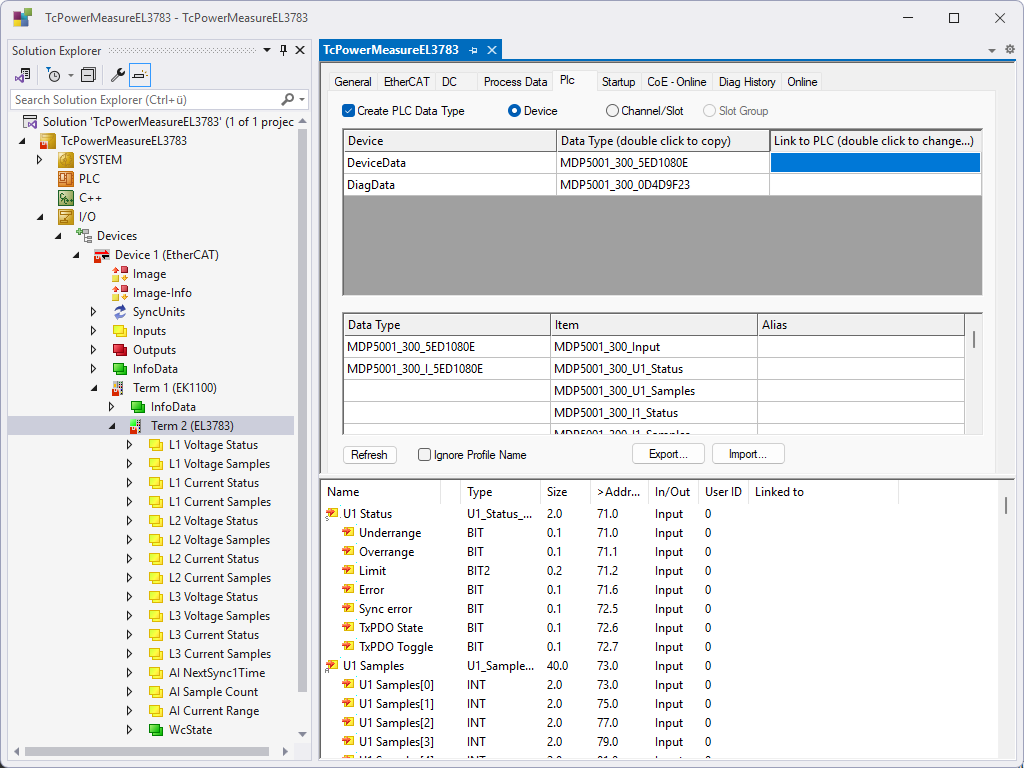This screenshot has height=768, width=1024.
Task: Click the Import... button
Action: [x=748, y=454]
